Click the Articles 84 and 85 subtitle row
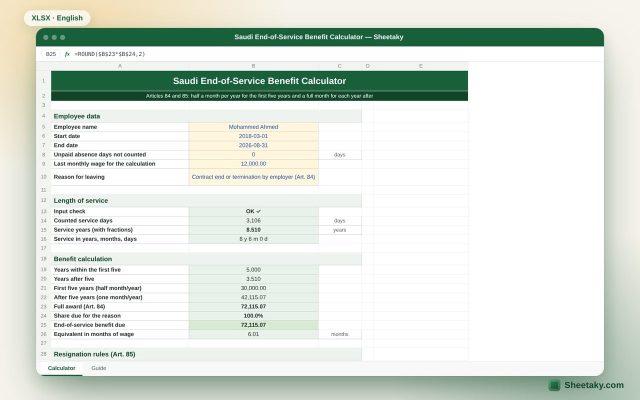 [x=260, y=96]
